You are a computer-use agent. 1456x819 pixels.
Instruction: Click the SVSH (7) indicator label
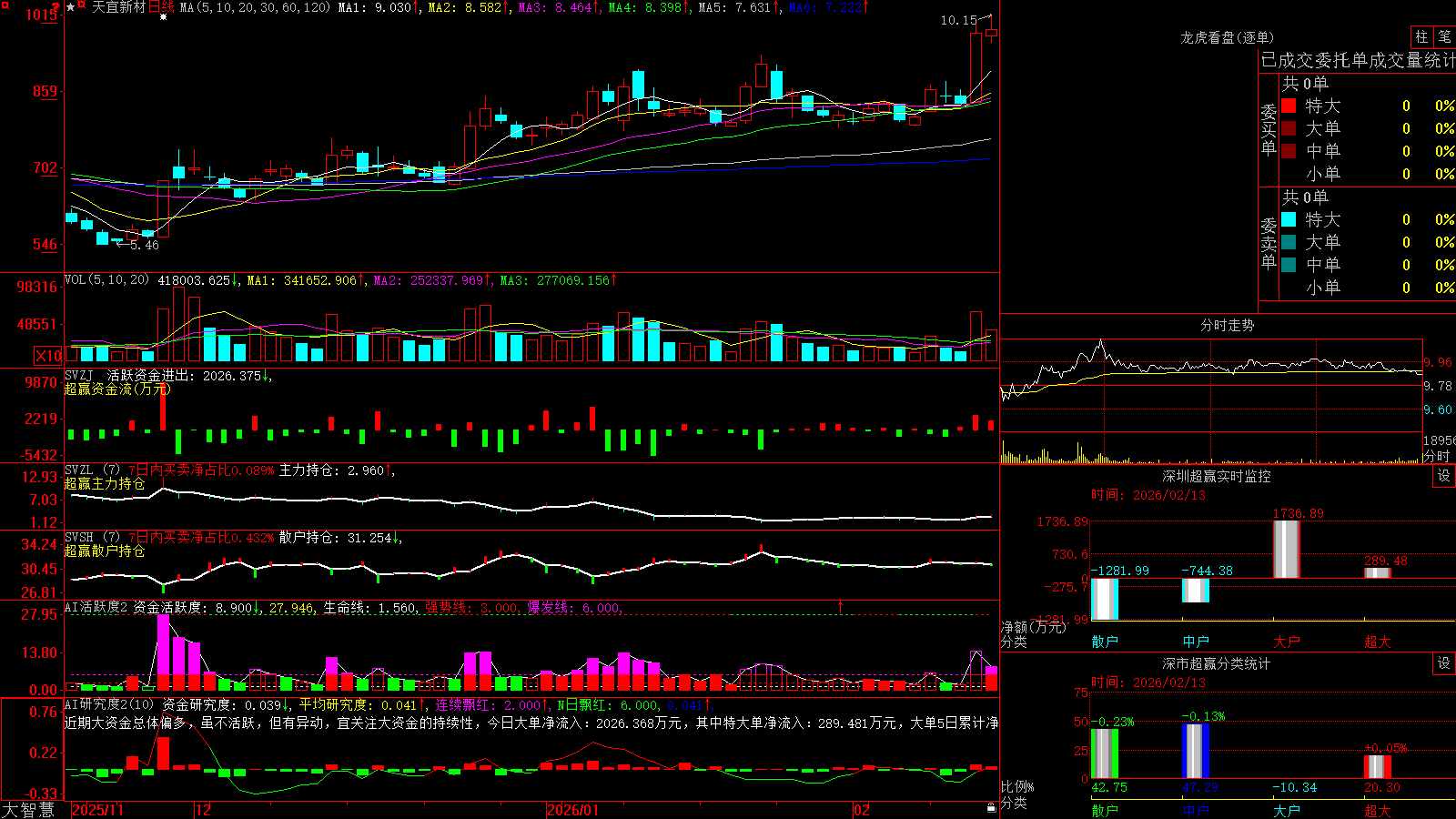tap(92, 537)
